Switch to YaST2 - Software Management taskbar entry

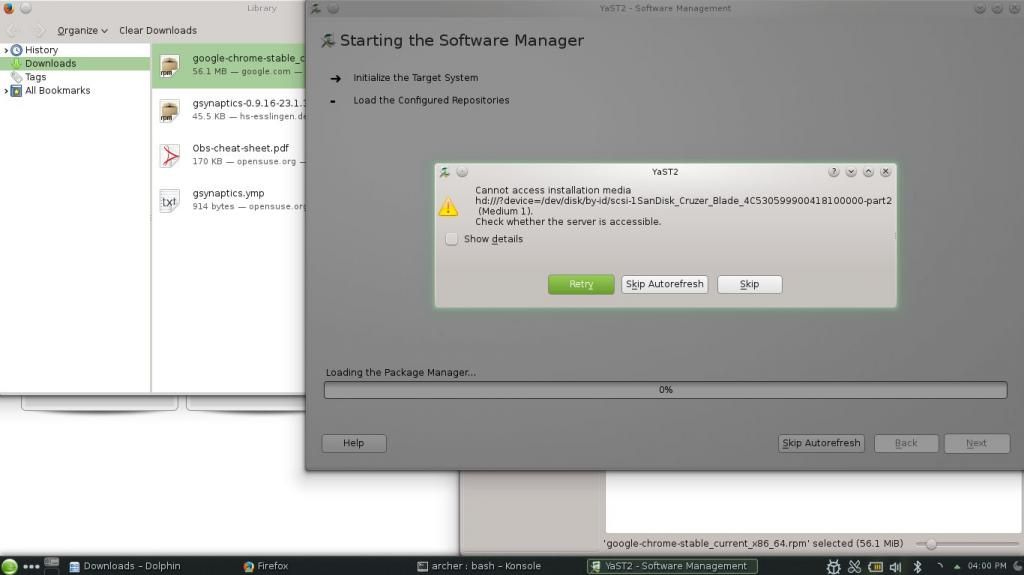tap(672, 566)
